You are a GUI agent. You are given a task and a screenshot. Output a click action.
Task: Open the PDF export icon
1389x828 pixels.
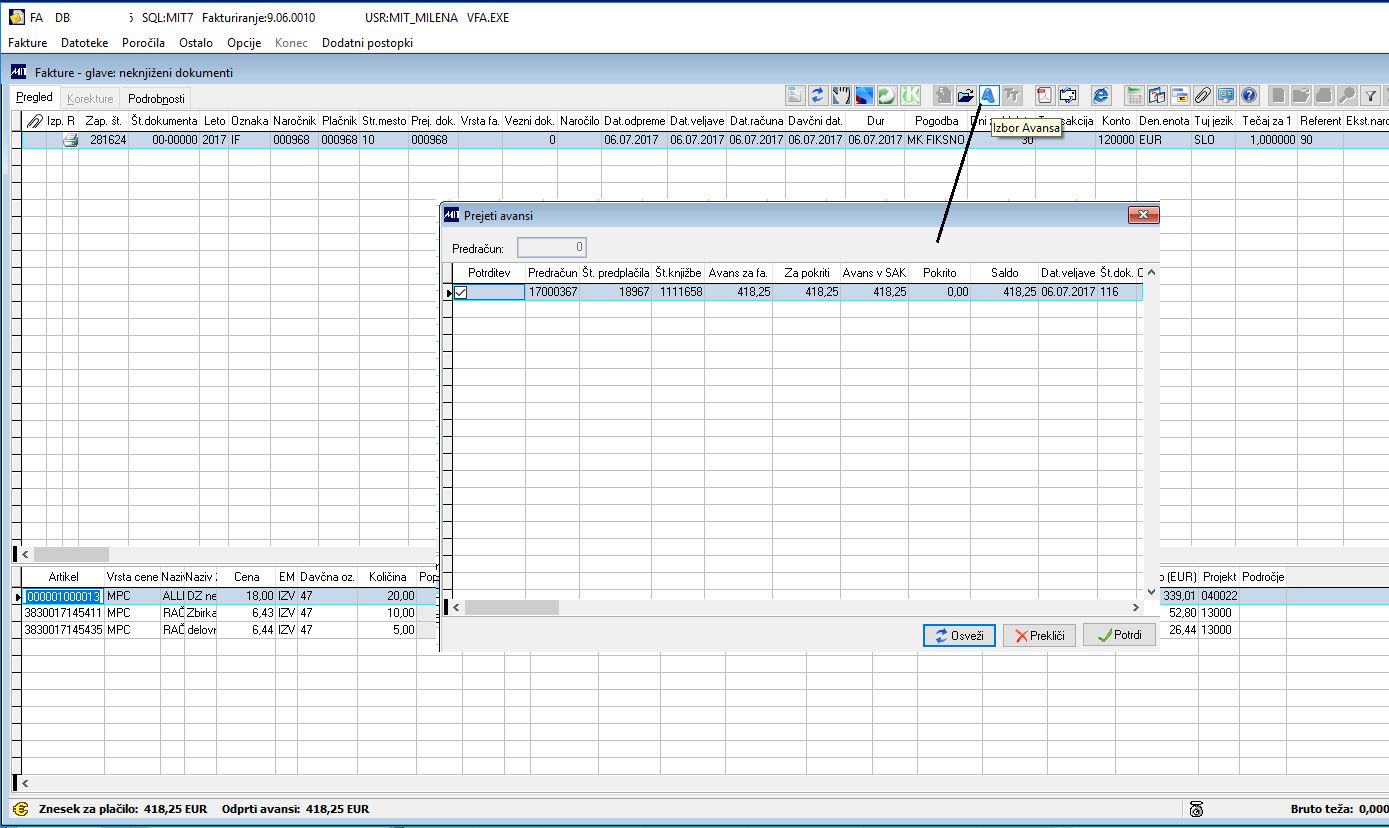(x=1044, y=95)
